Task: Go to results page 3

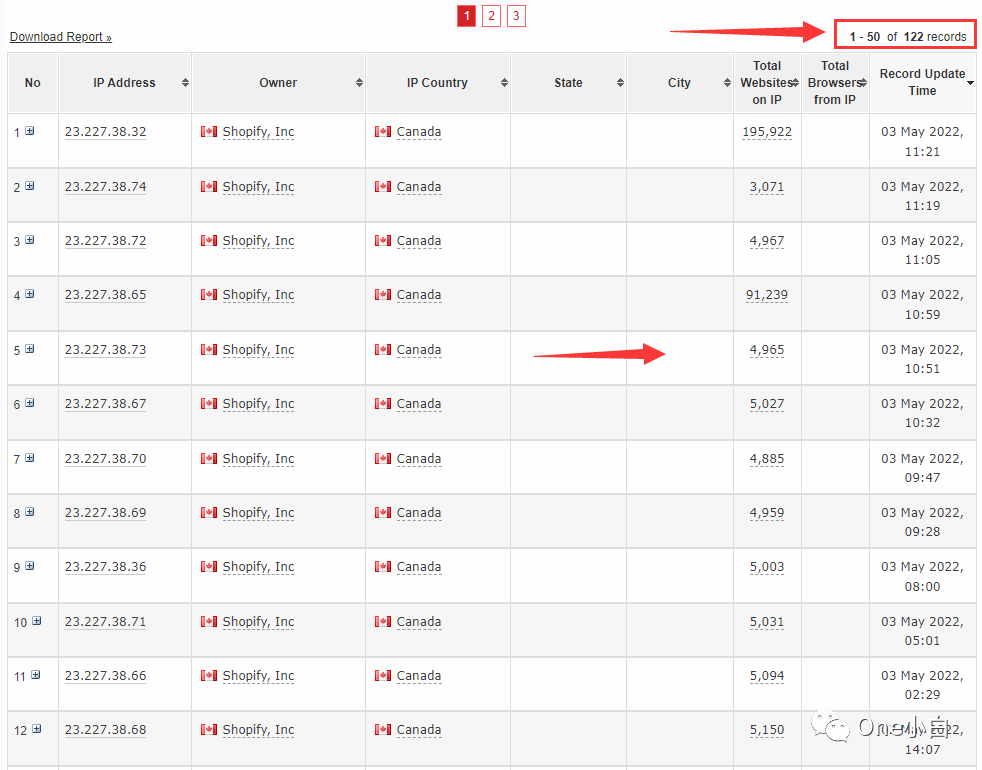Action: (x=516, y=16)
